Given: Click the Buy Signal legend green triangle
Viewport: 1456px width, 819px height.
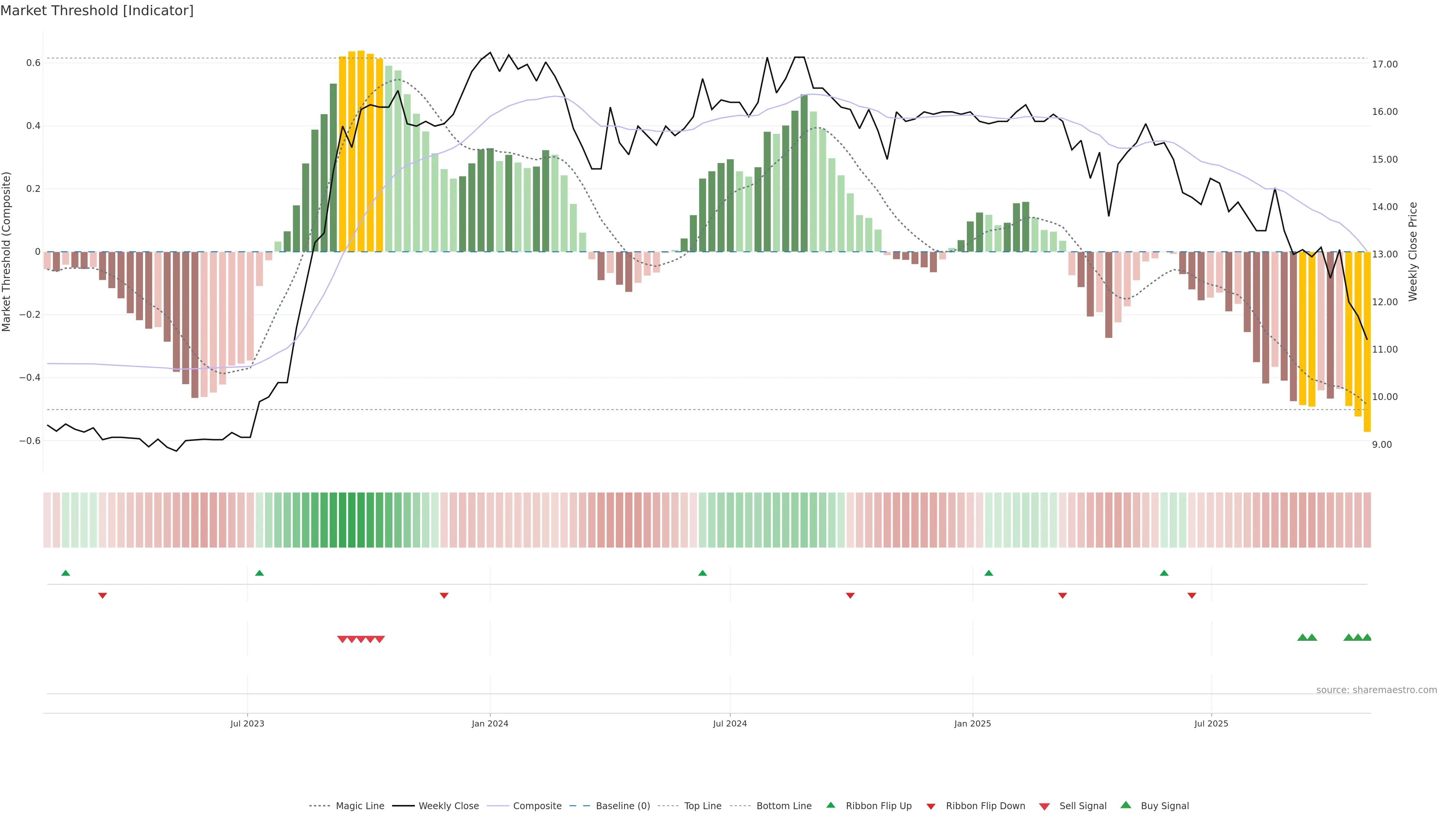Looking at the screenshot, I should click(x=1125, y=805).
